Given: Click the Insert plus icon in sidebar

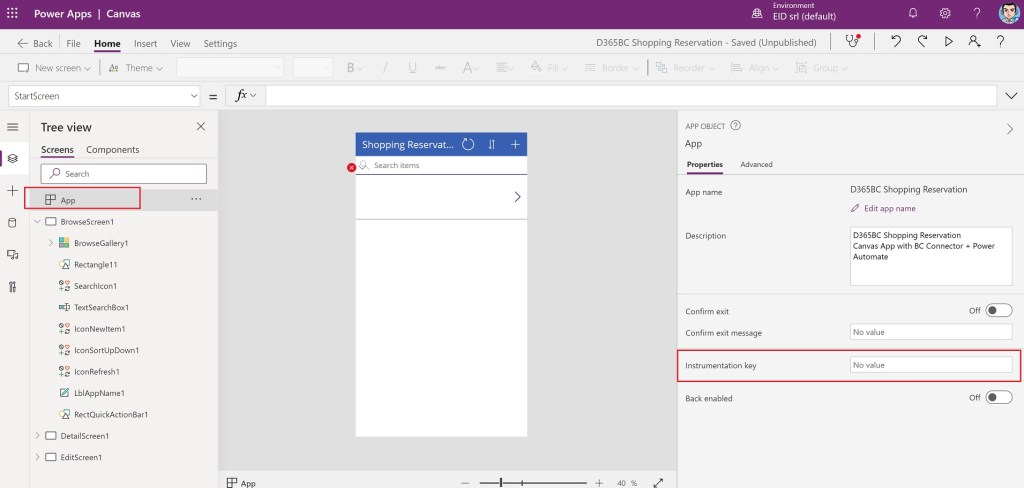Looking at the screenshot, I should [x=13, y=191].
